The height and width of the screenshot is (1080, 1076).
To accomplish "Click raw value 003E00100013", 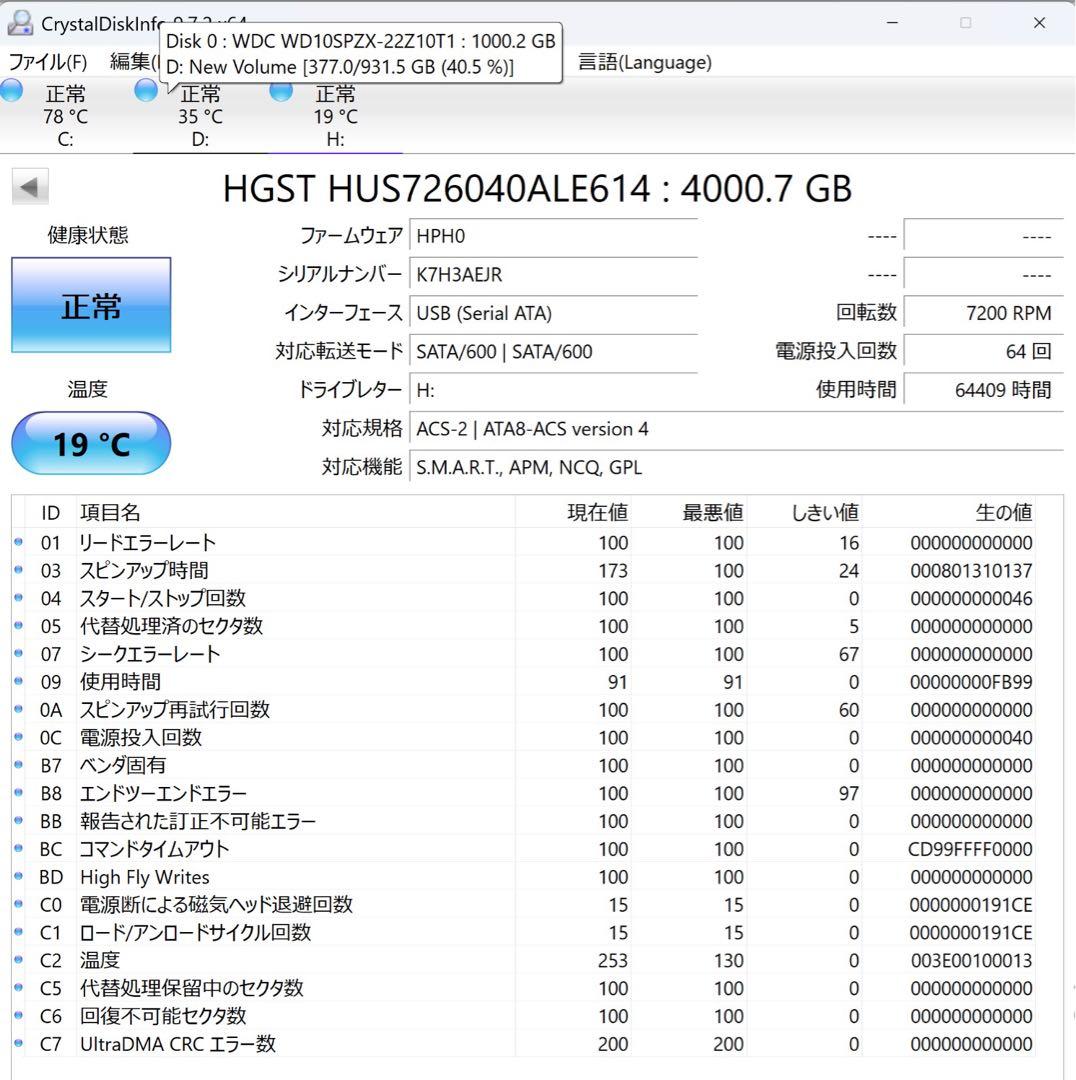I will (x=971, y=960).
